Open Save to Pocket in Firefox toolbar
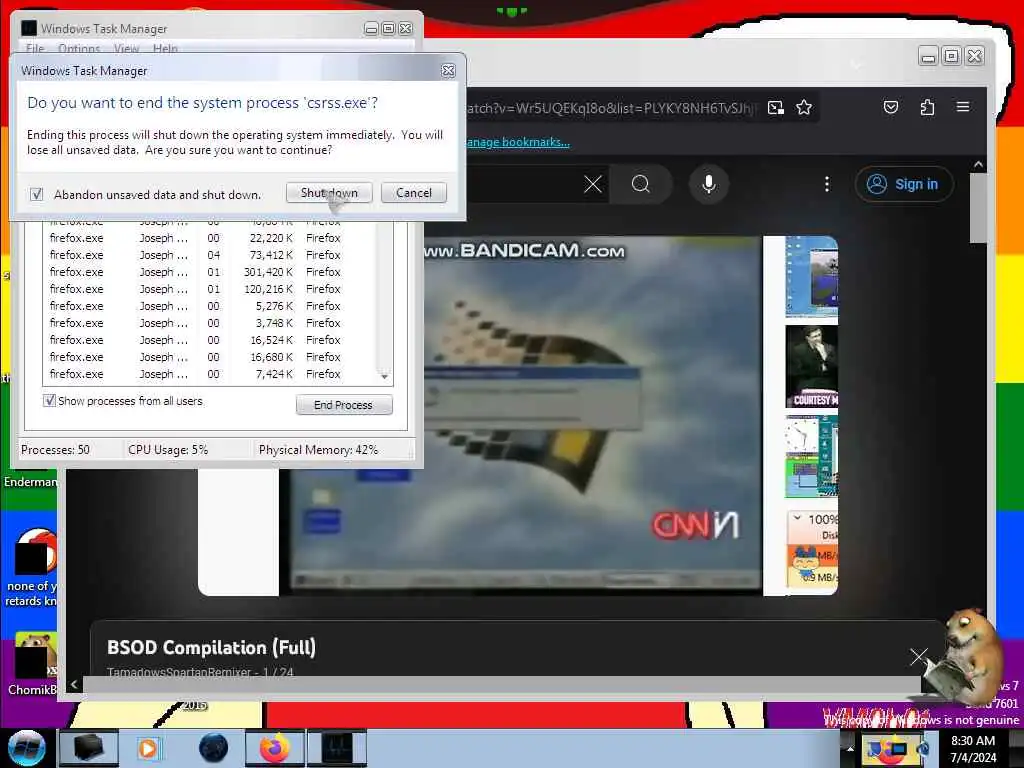1024x768 pixels. (x=891, y=107)
